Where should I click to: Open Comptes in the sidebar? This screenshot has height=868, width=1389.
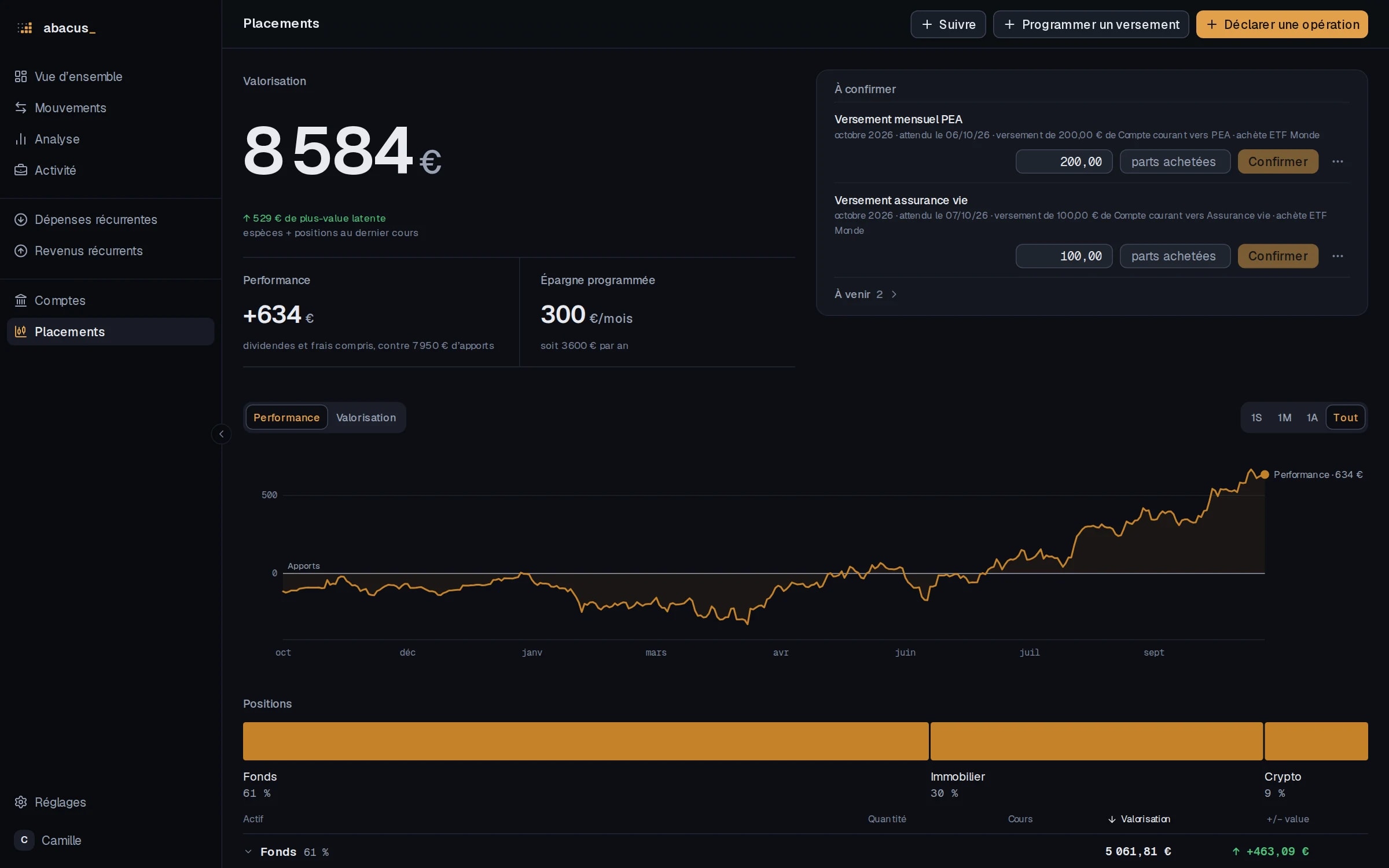point(111,300)
